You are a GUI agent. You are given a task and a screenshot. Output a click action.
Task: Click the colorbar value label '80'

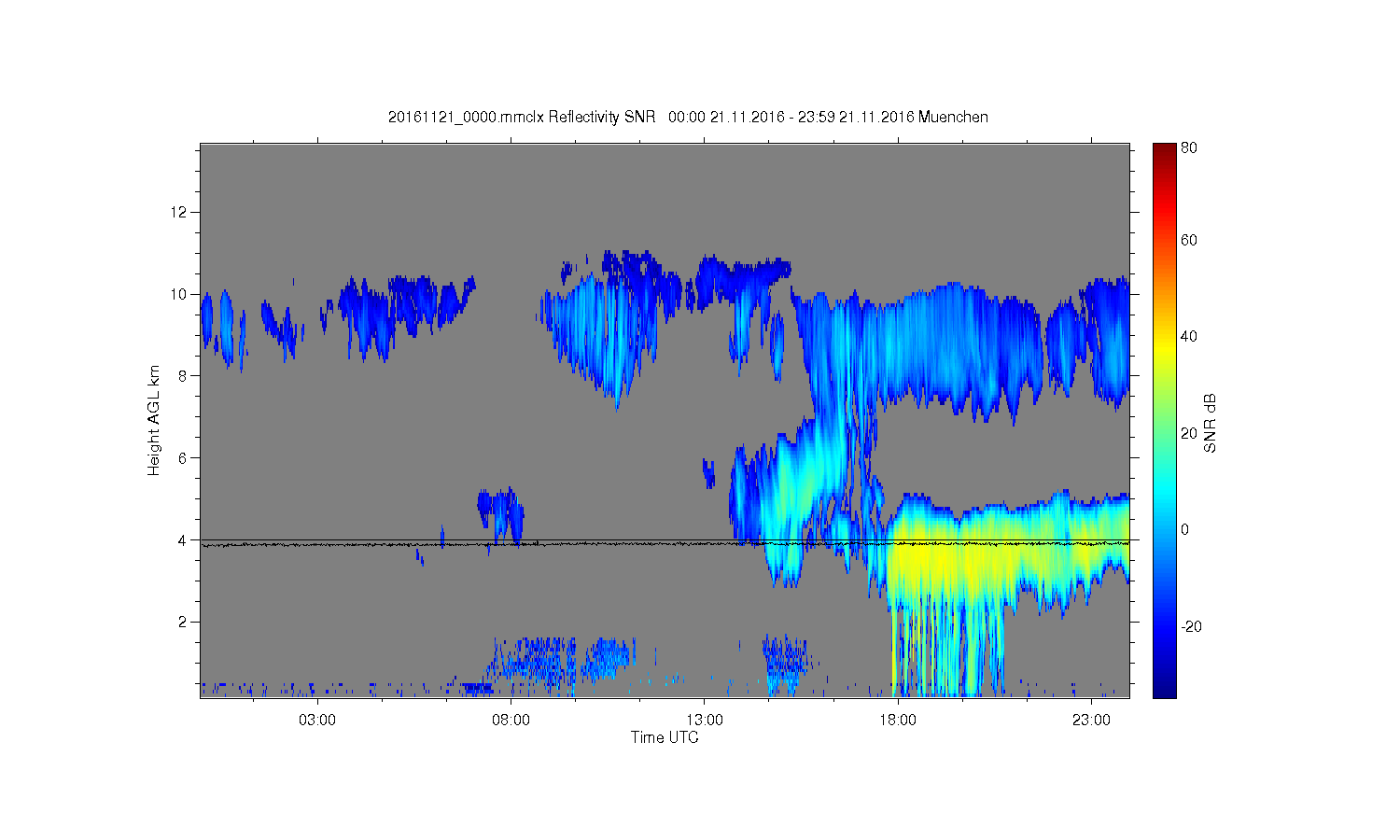pos(1189,147)
